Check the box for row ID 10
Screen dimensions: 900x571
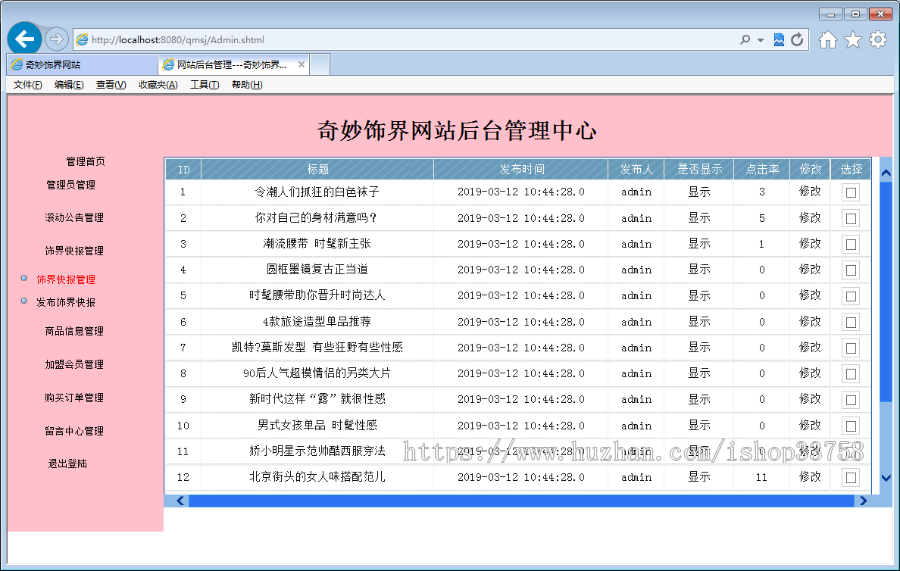[x=851, y=426]
